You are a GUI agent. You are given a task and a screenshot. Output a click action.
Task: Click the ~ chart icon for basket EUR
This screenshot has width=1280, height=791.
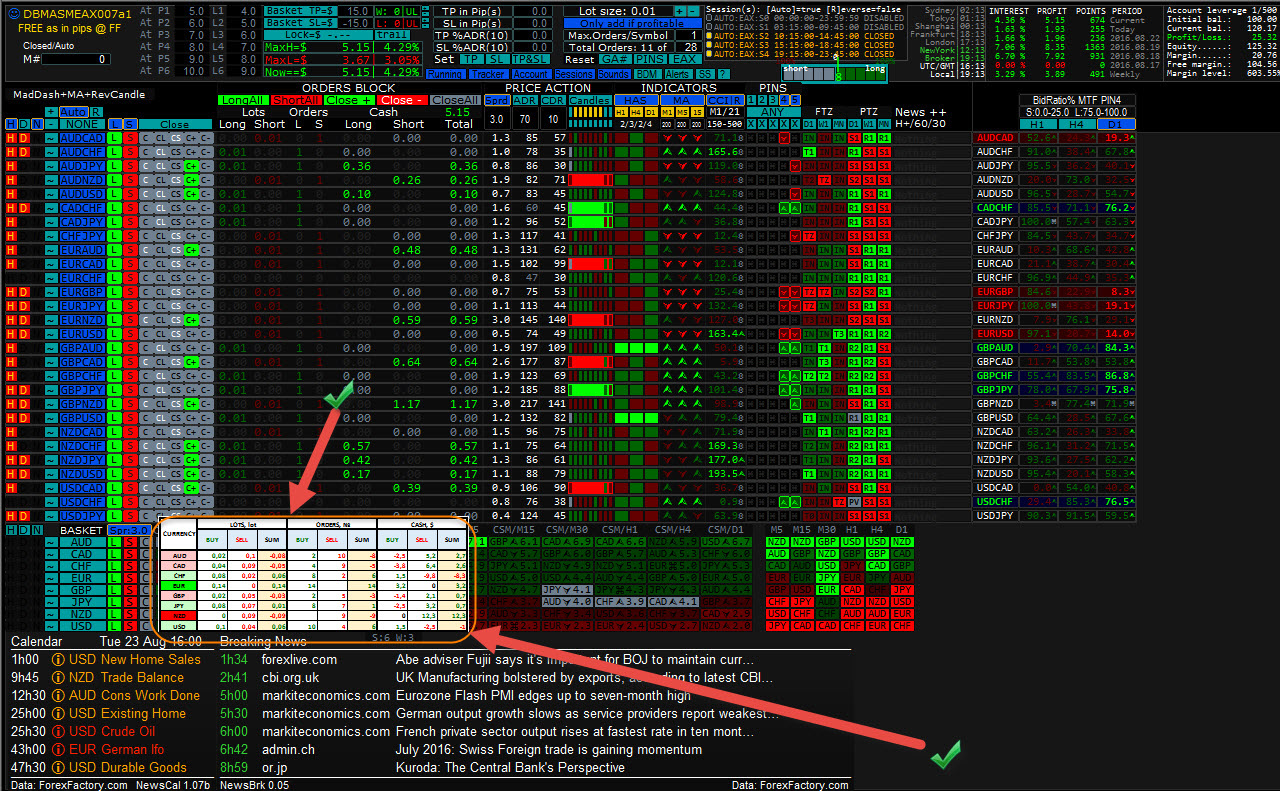point(51,578)
